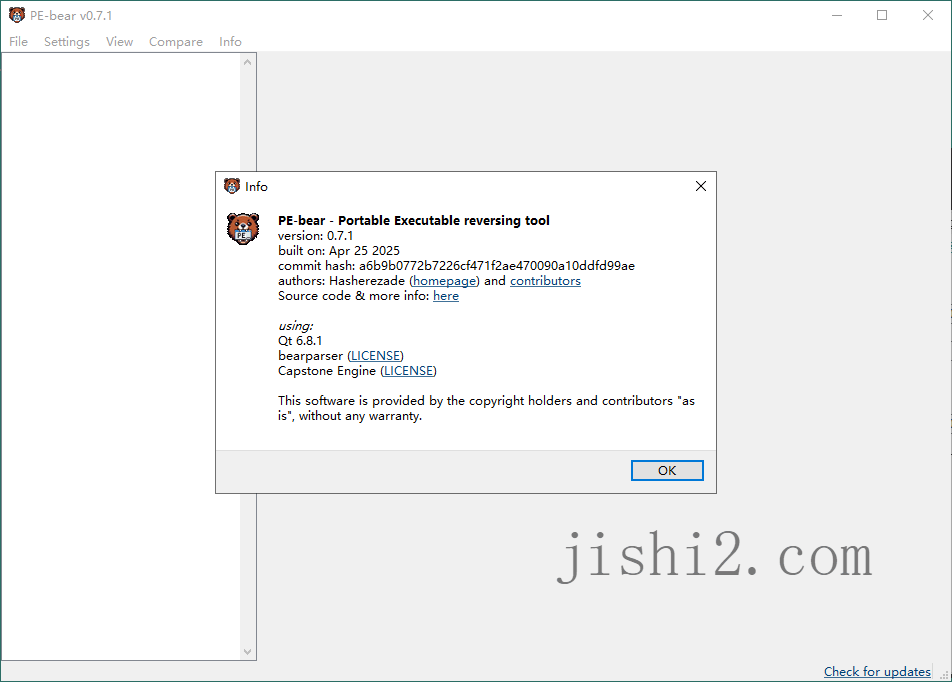Click the PE-bear app icon in main title bar
952x682 pixels.
coord(17,15)
